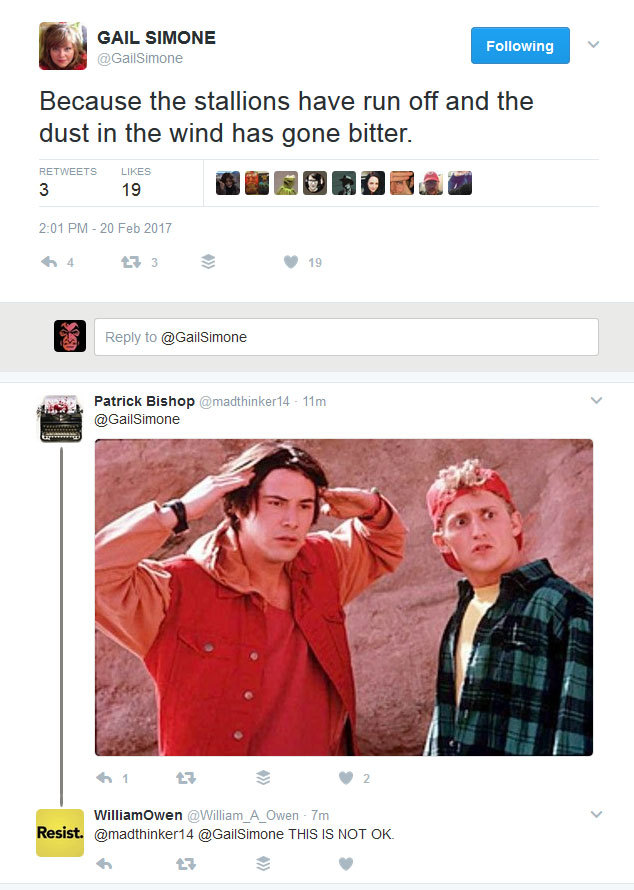Image resolution: width=634 pixels, height=890 pixels.
Task: Like WilliamOwen's reply tweet
Action: (x=346, y=864)
